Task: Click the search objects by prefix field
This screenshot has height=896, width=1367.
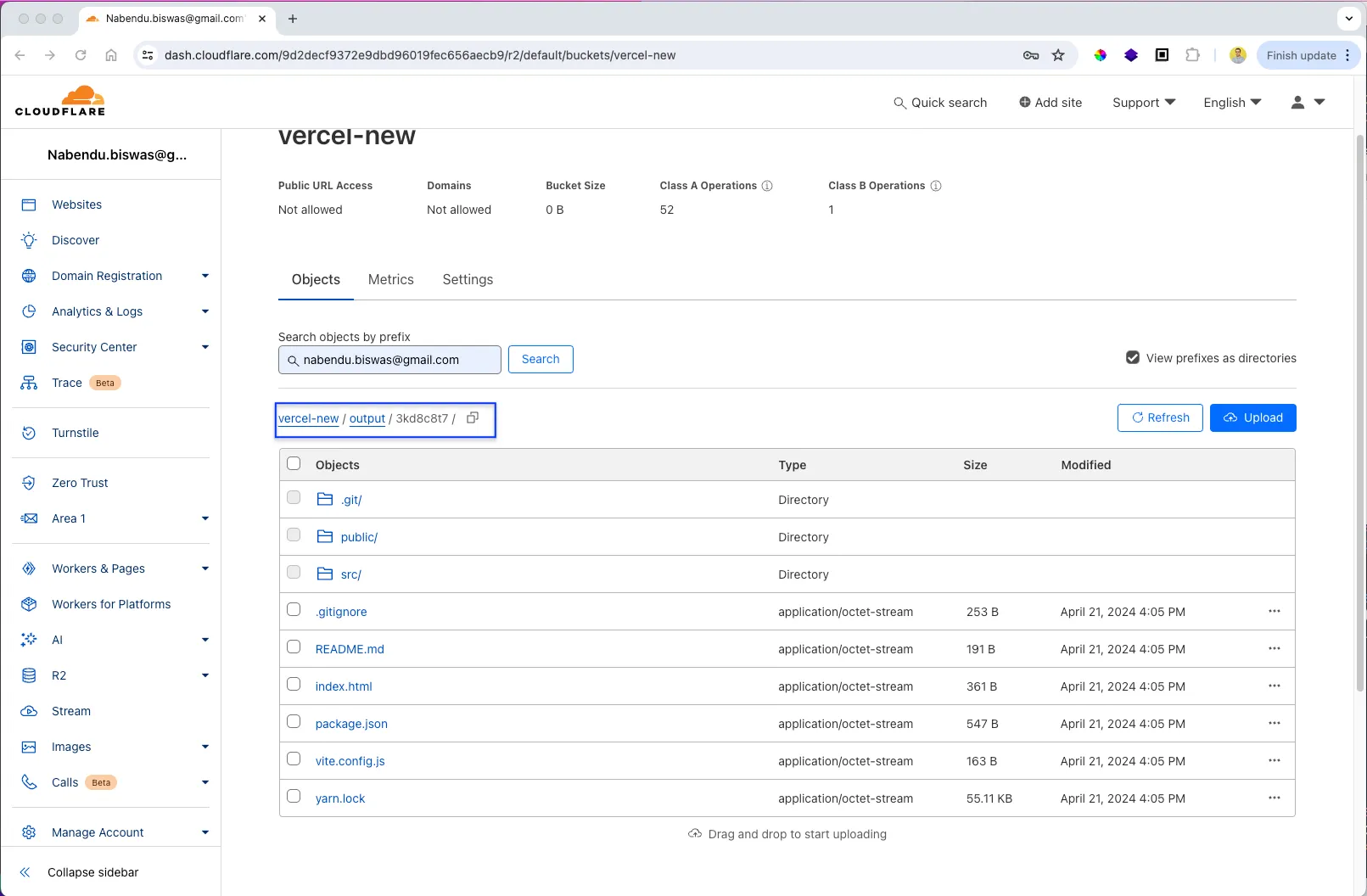Action: (x=389, y=360)
